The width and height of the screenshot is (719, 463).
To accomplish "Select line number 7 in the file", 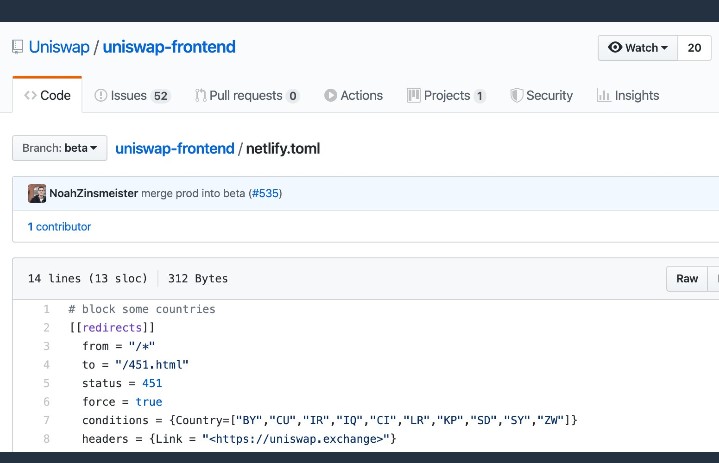I will click(x=46, y=420).
